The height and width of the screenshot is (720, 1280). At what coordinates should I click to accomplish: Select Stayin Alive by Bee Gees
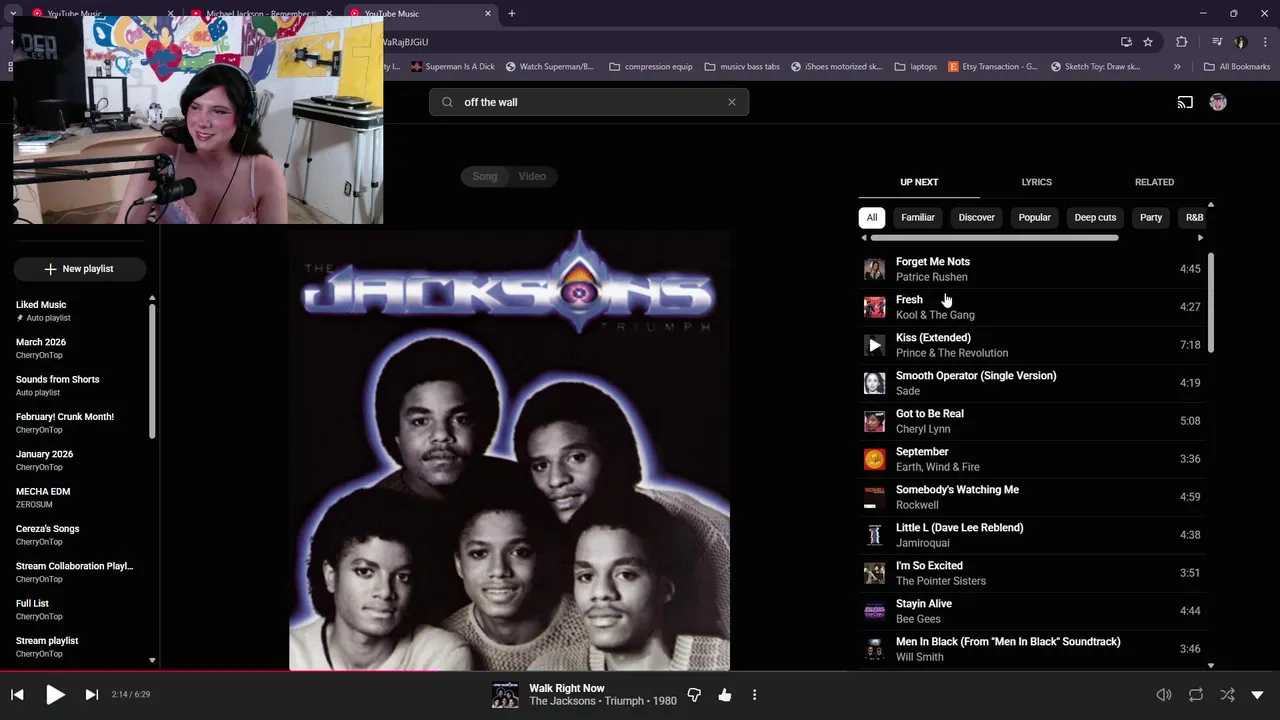click(x=1032, y=611)
